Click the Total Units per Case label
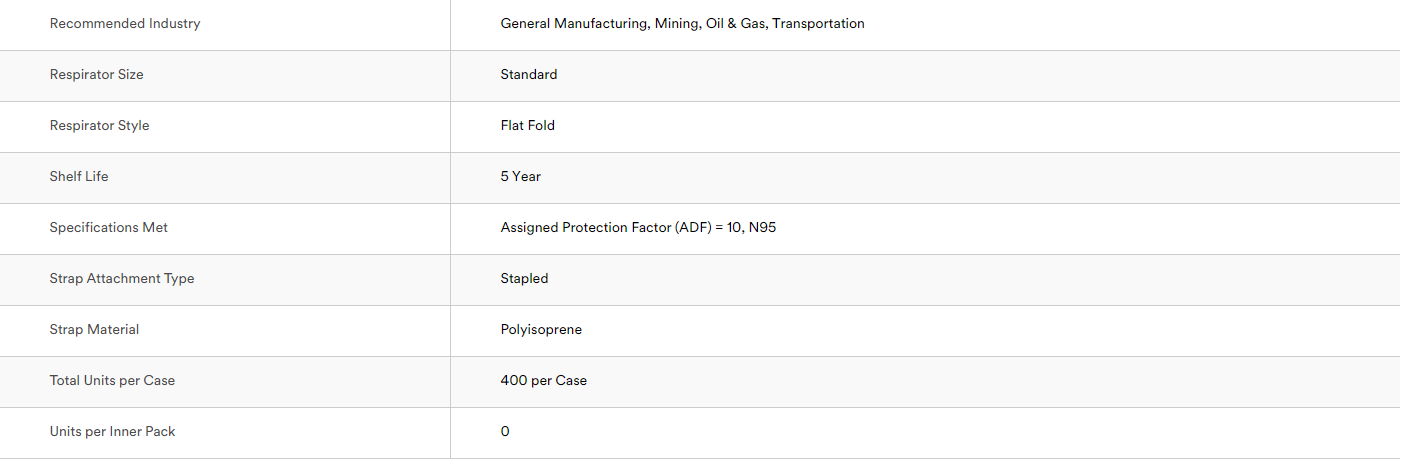 pos(112,380)
